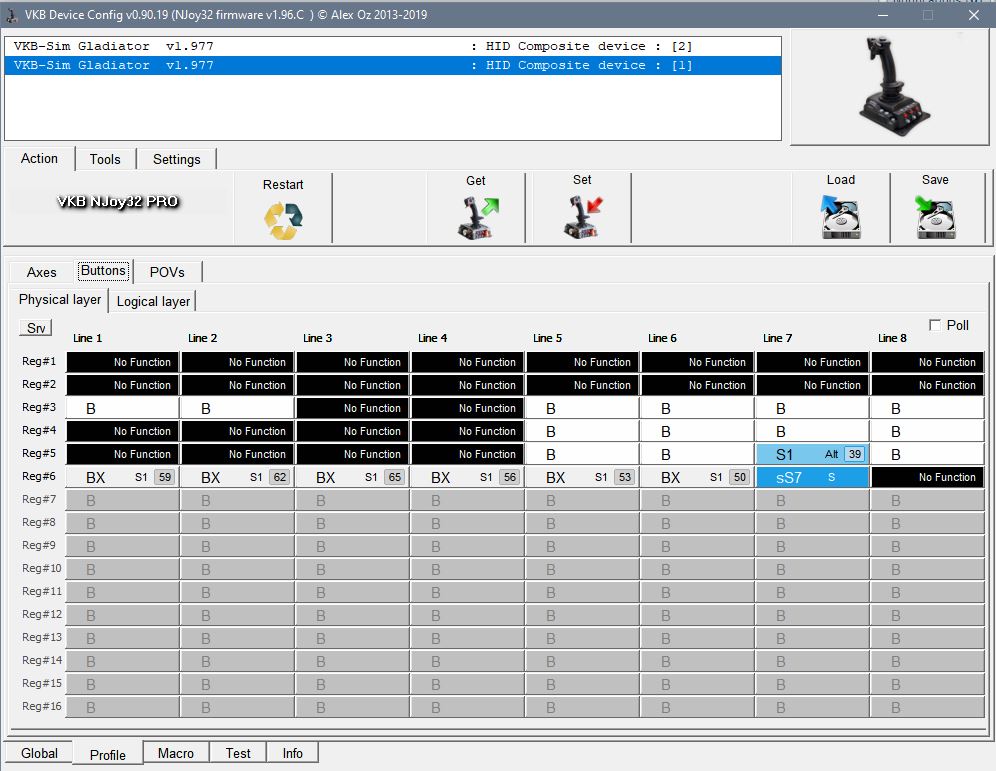Open the Settings tab

[177, 159]
